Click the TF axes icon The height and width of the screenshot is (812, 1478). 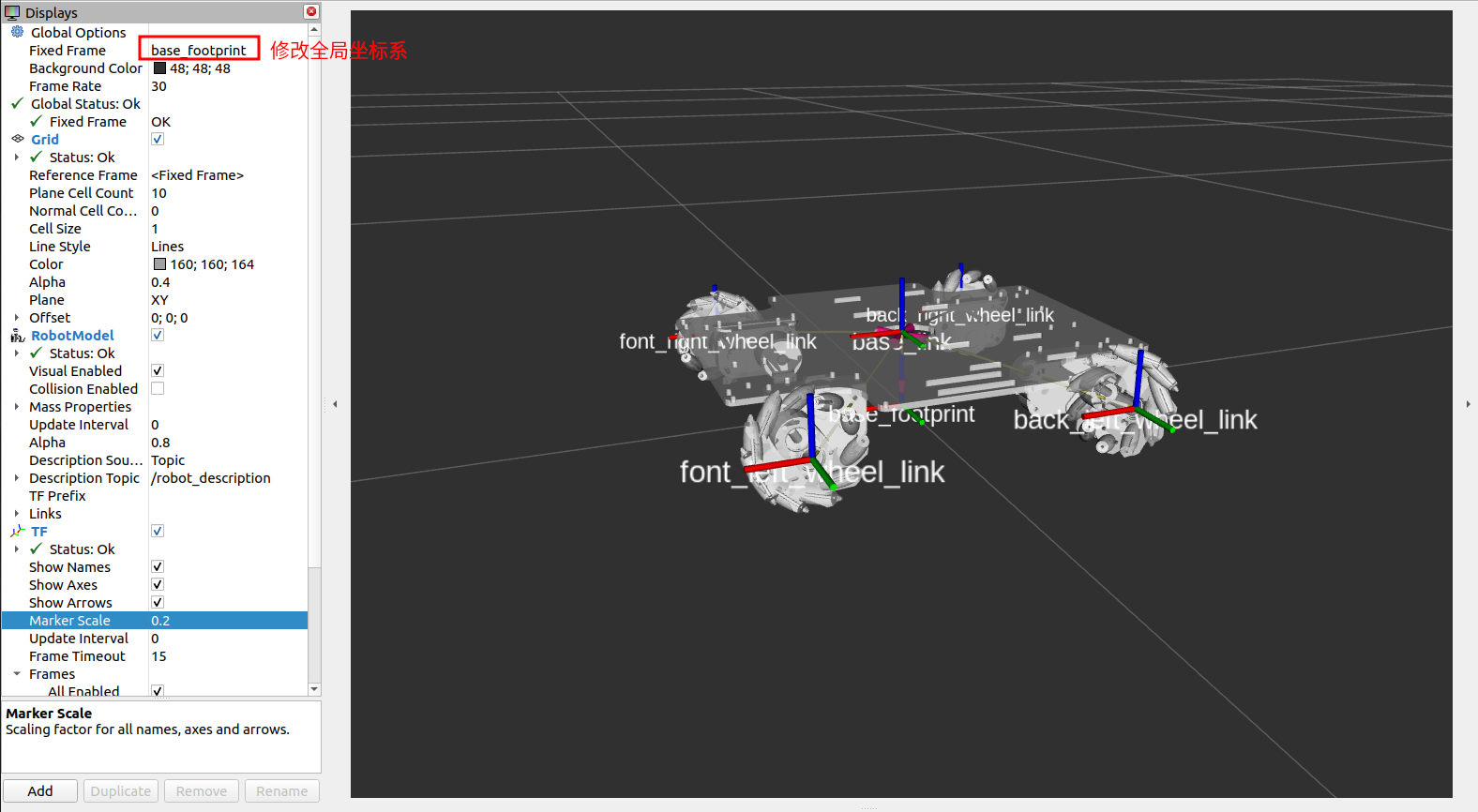pos(17,532)
